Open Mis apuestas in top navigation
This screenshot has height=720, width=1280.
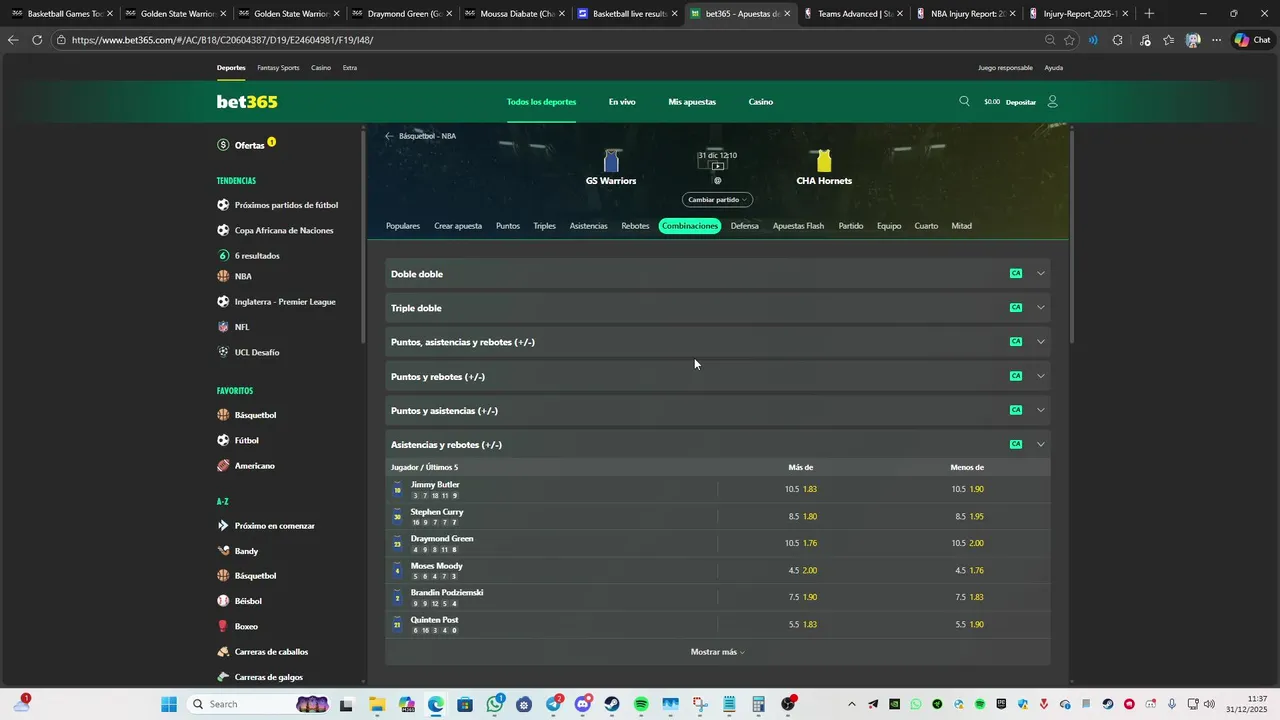pos(692,102)
